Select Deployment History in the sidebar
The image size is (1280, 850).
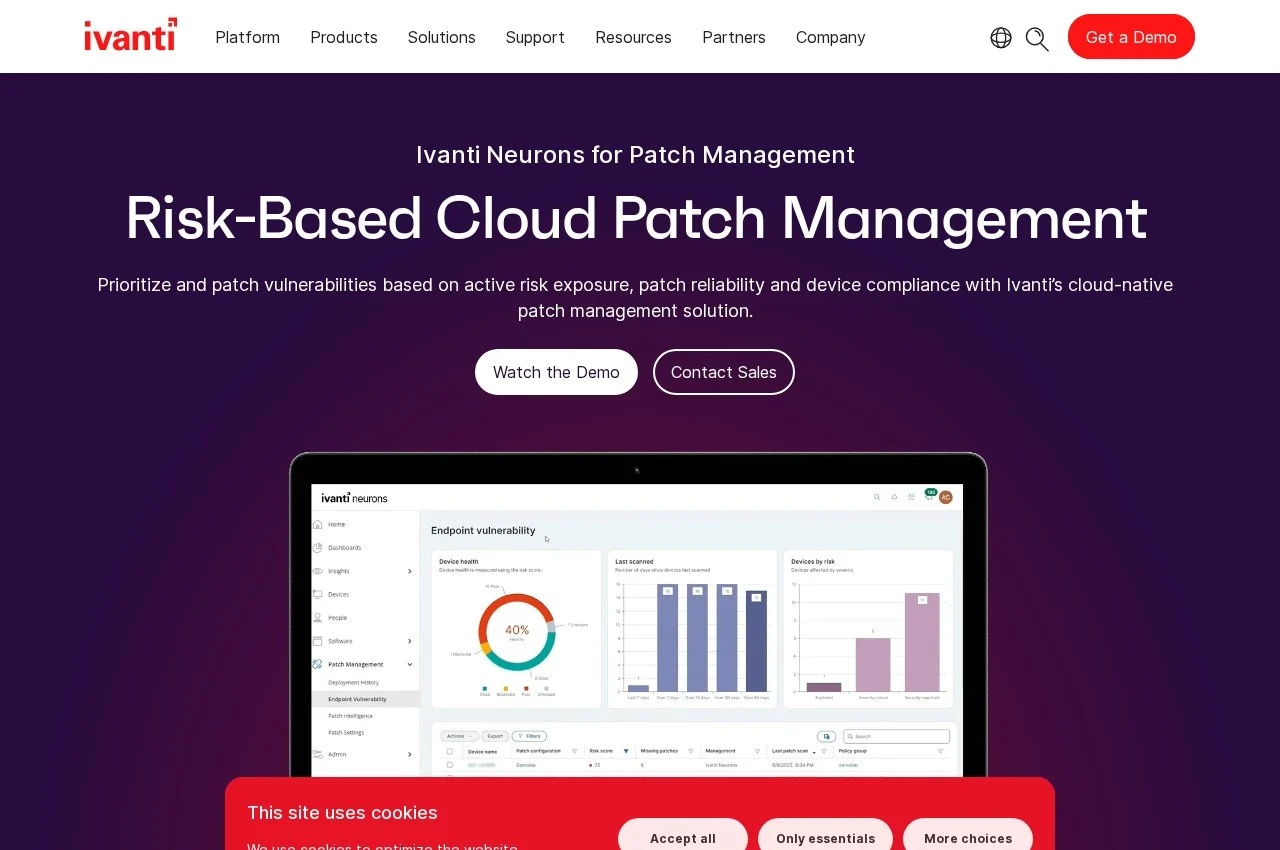point(354,682)
